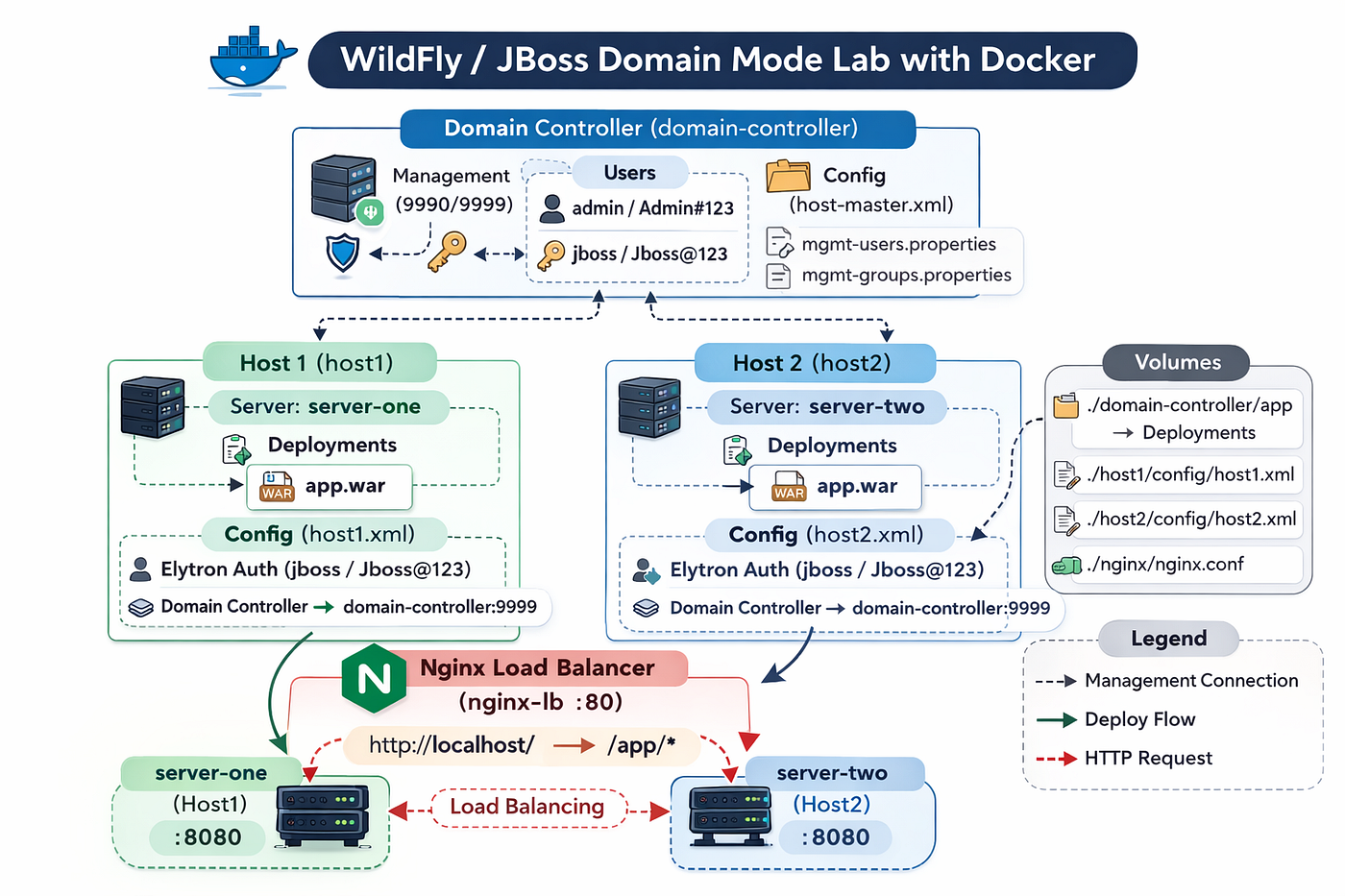Click the green server-one label at bottom
Viewport: 1345px width, 896px height.
(210, 773)
